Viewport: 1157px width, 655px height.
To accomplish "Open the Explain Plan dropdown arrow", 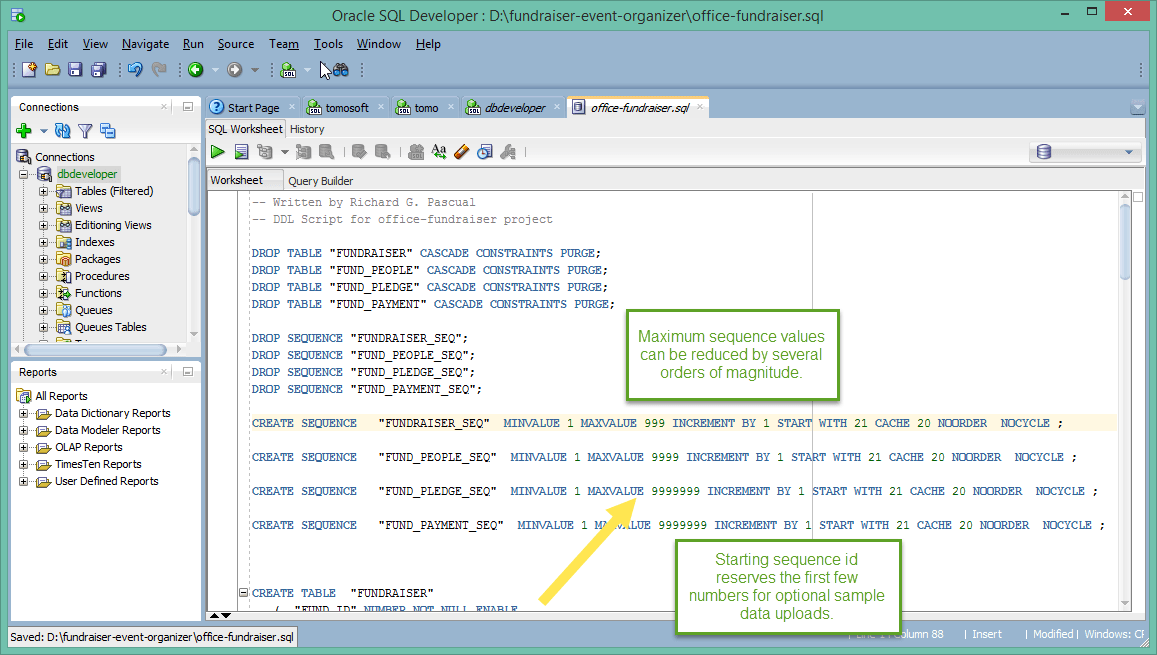I will [x=284, y=153].
